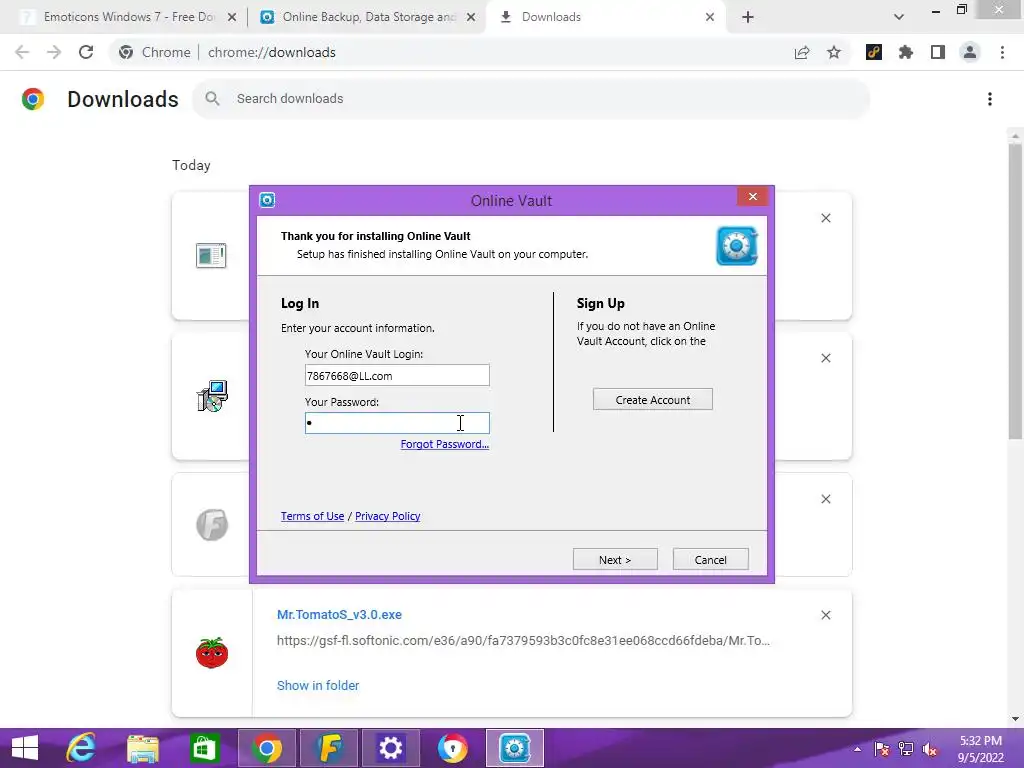Reload the downloads page
This screenshot has width=1024, height=768.
[x=86, y=52]
